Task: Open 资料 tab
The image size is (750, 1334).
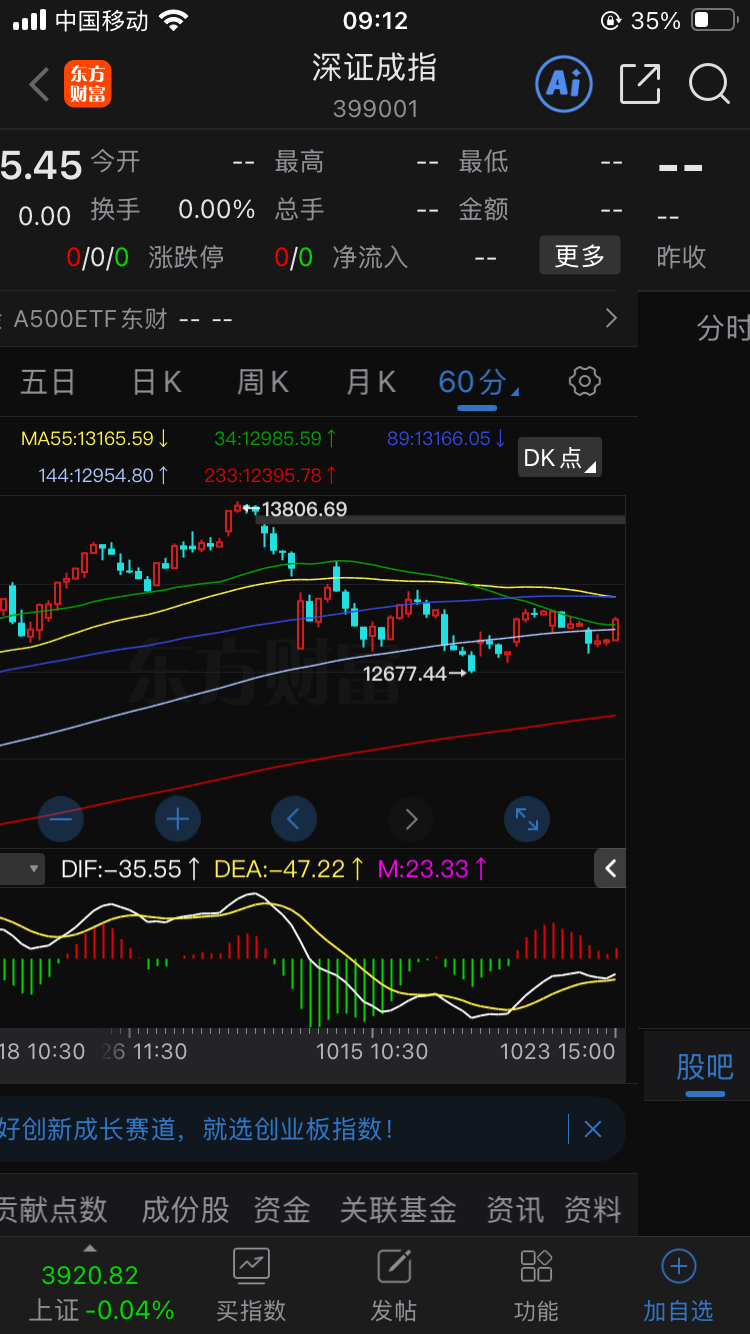Action: click(593, 1210)
